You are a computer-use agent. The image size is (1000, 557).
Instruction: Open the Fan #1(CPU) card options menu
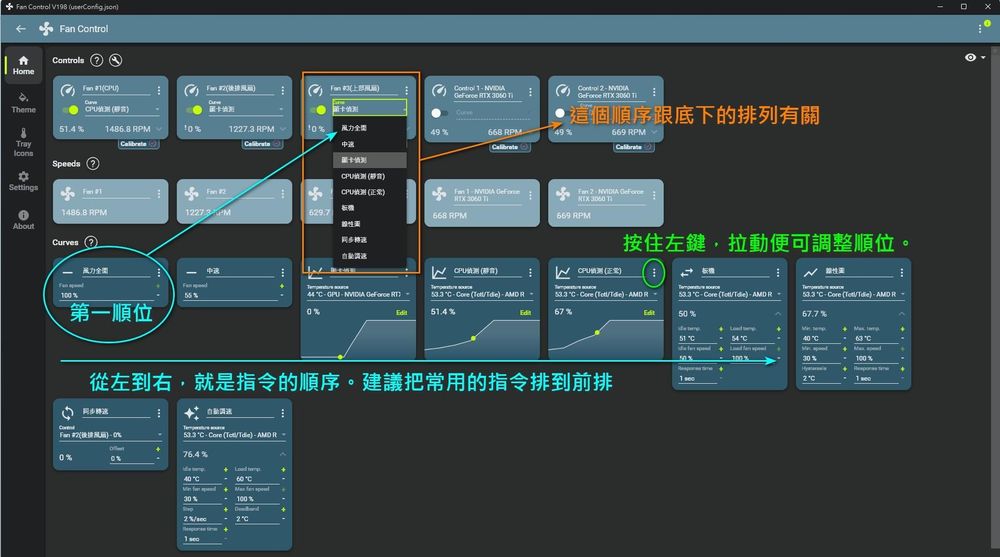click(159, 91)
